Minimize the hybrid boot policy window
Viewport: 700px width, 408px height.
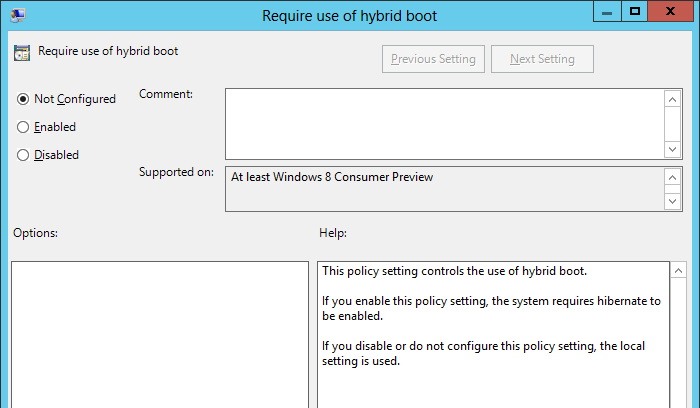tap(607, 13)
